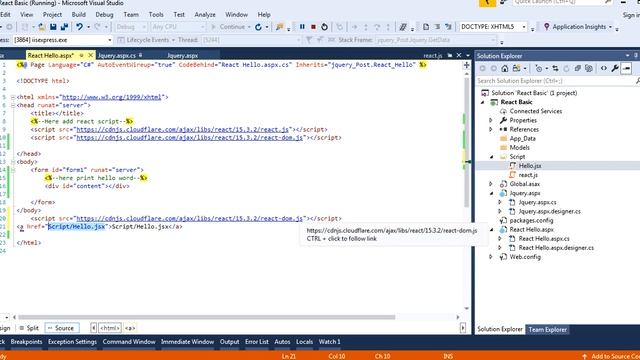Click the browser refresh icon next to Continue
The image size is (640, 360).
tap(258, 27)
